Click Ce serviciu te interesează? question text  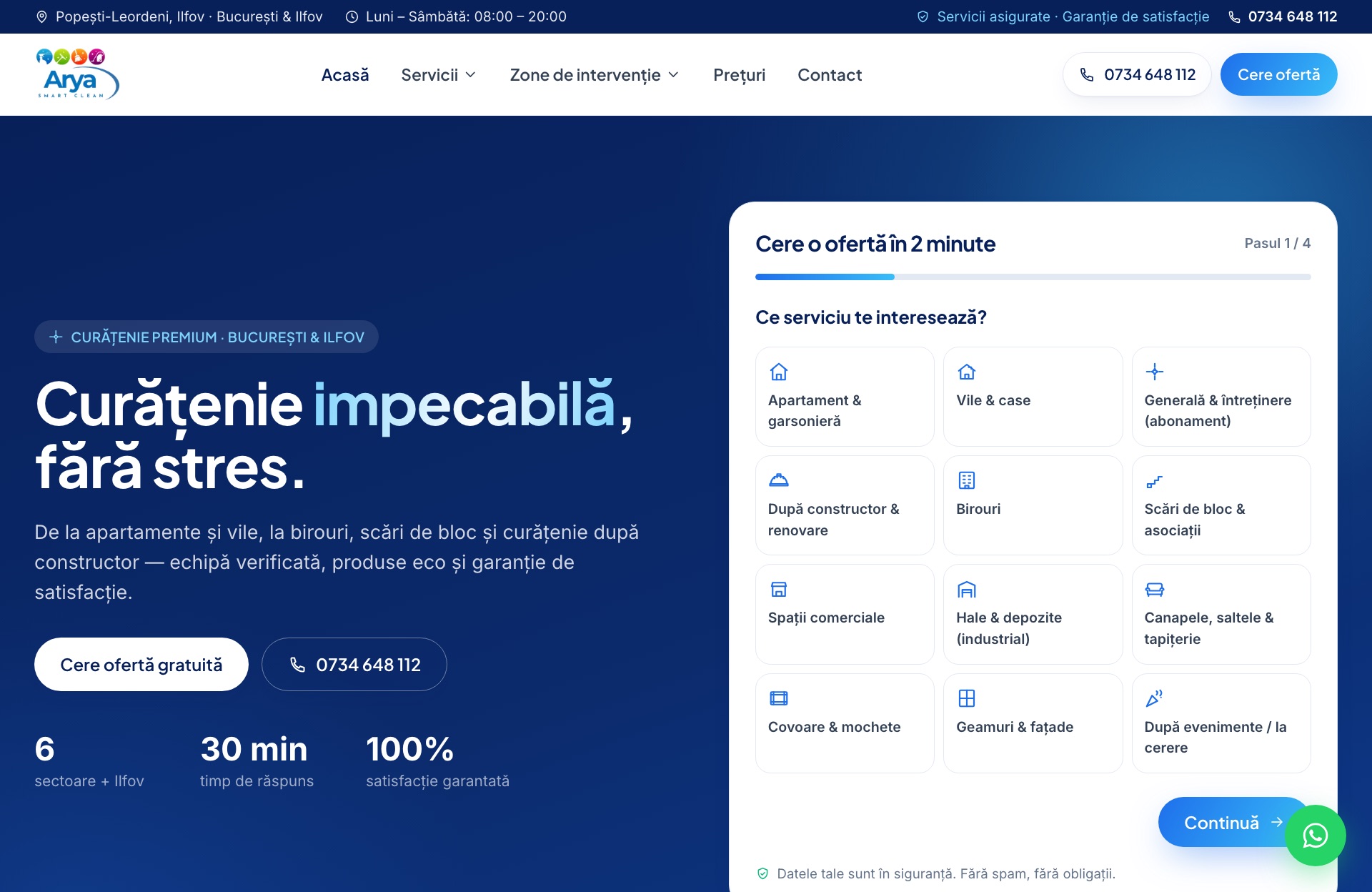[x=871, y=317]
